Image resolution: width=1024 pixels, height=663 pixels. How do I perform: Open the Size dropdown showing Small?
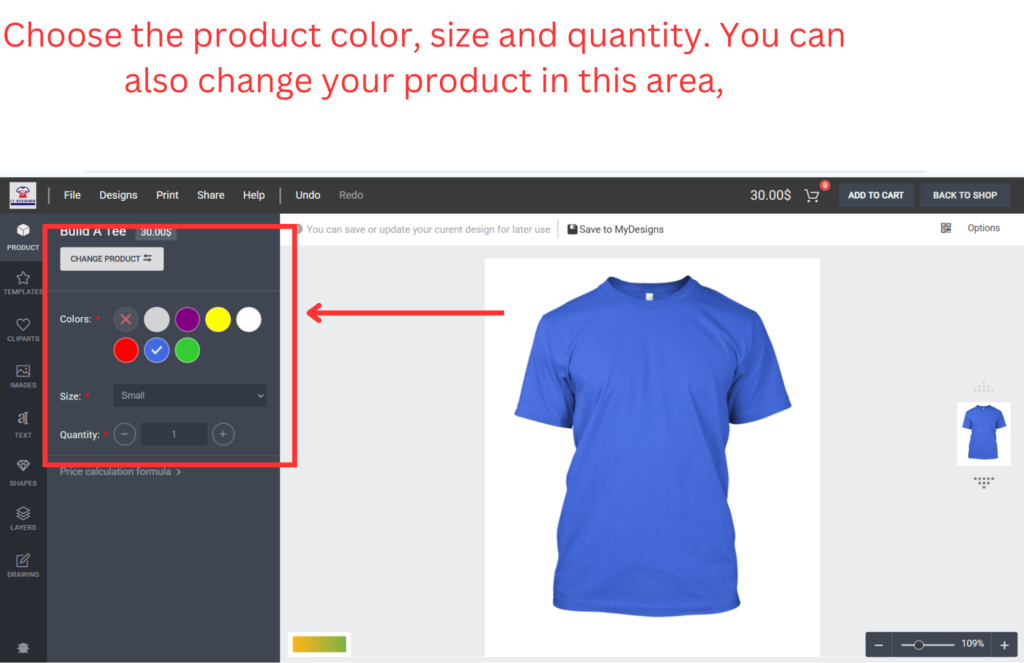190,395
